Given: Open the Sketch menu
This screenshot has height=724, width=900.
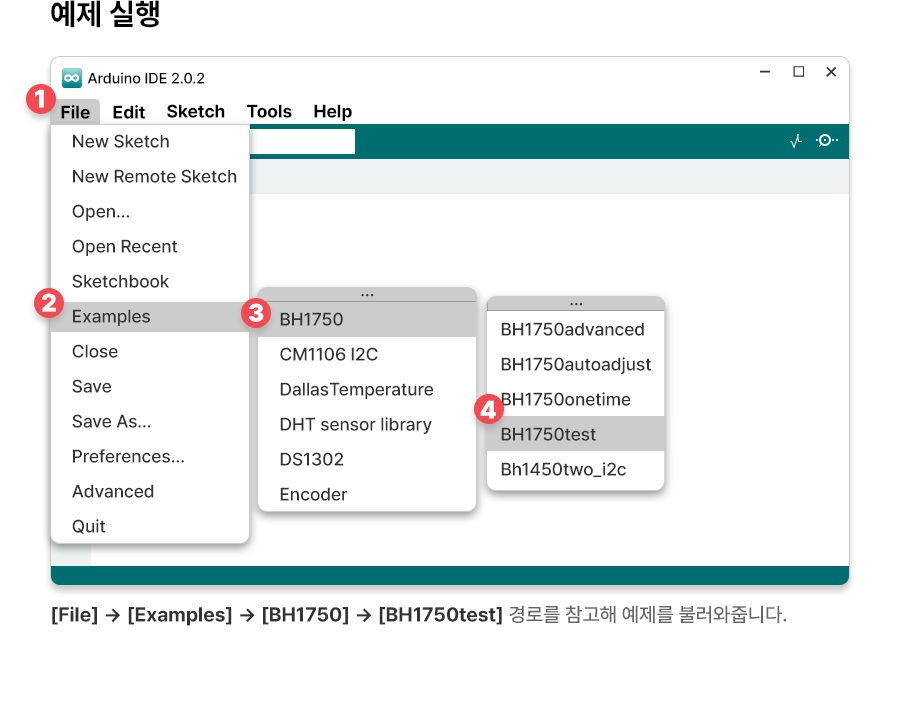Looking at the screenshot, I should click(195, 112).
